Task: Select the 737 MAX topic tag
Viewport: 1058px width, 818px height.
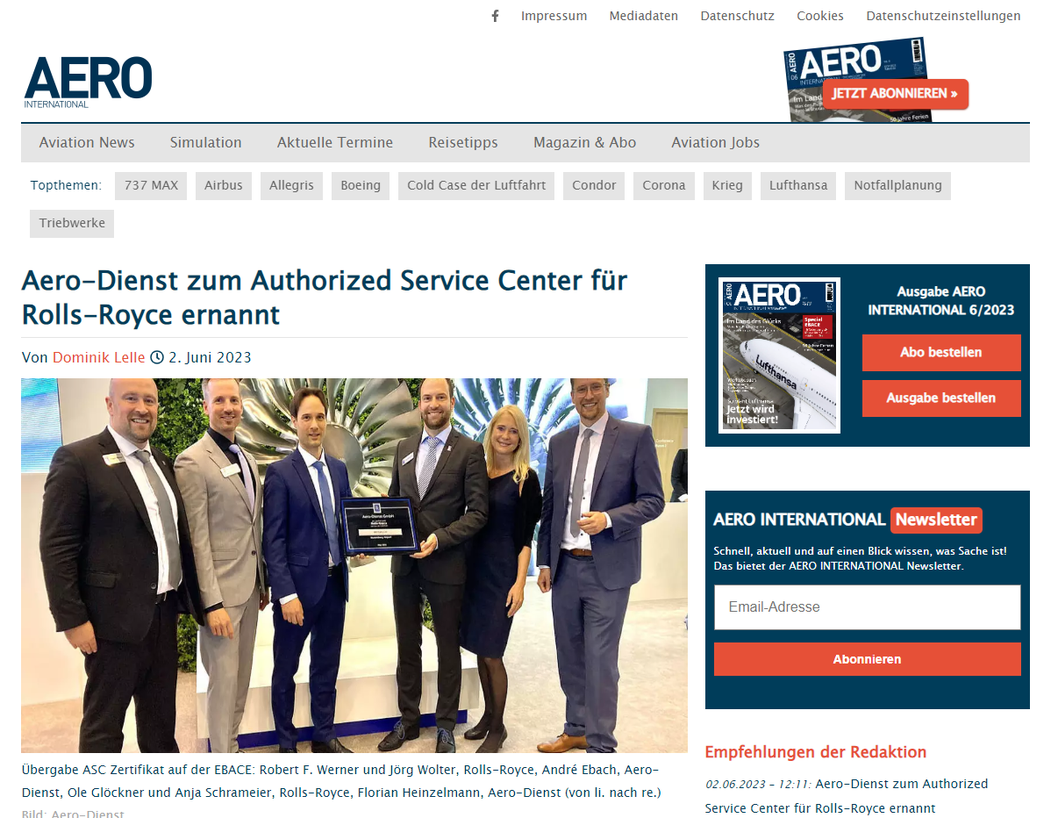Action: coord(151,186)
